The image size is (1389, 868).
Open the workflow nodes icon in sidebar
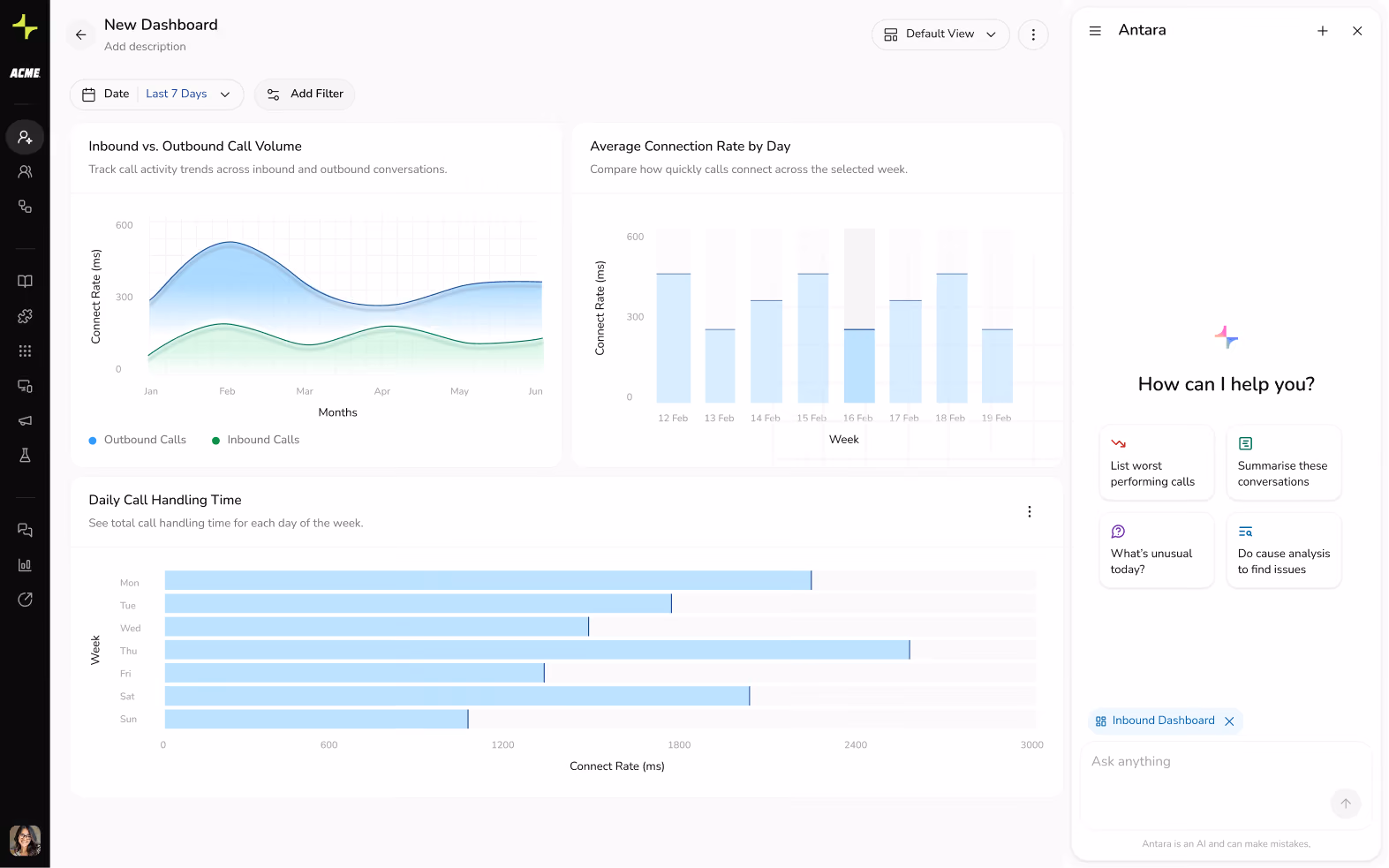pyautogui.click(x=25, y=207)
